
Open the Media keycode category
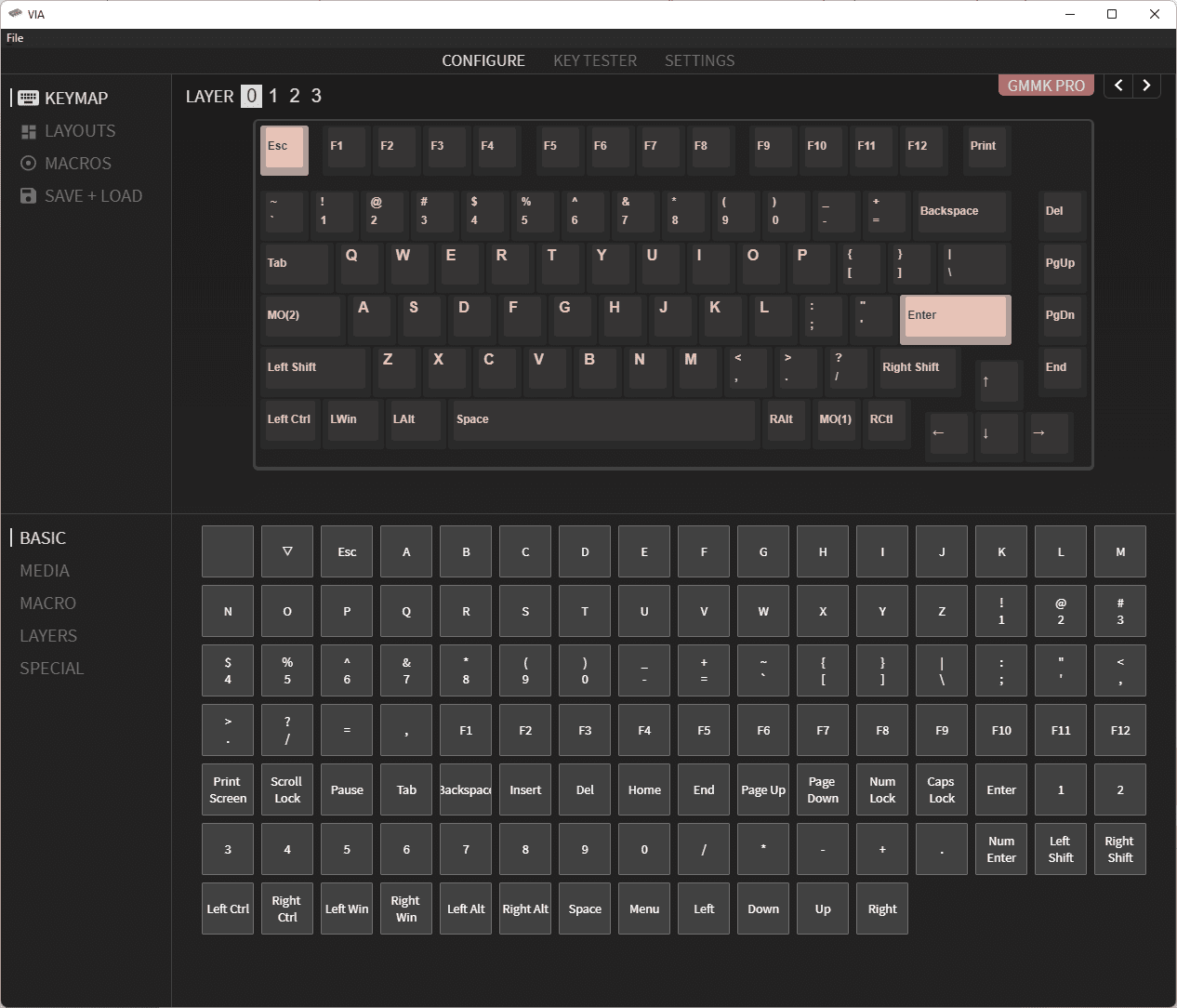(x=45, y=571)
